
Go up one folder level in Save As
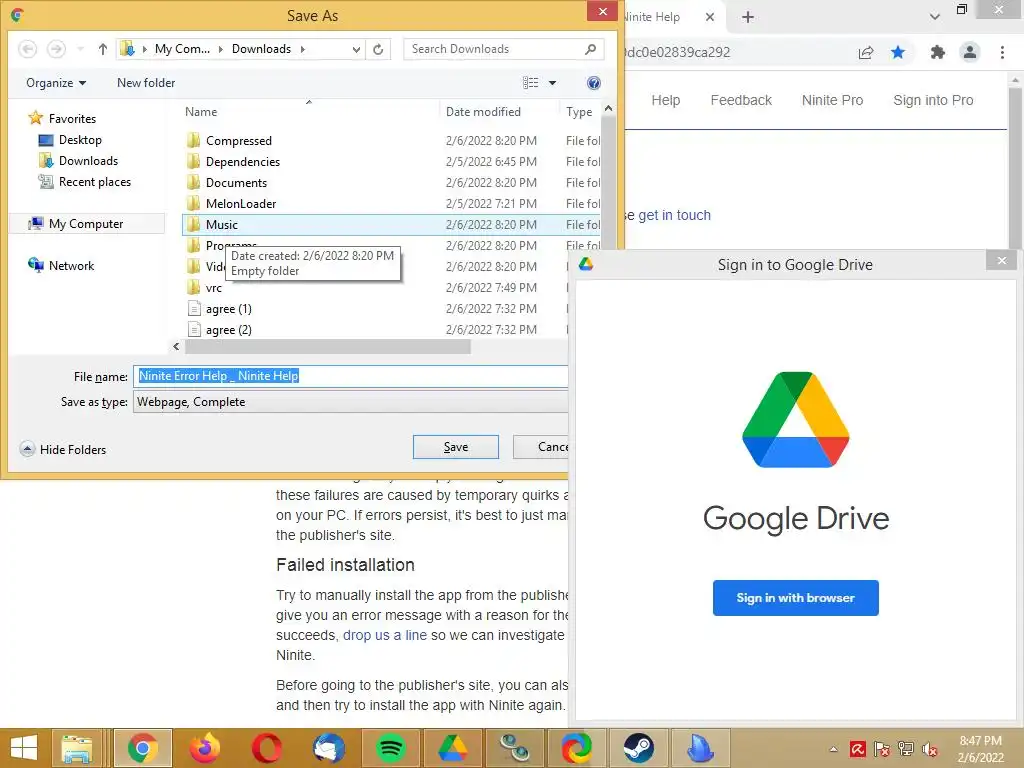point(103,49)
